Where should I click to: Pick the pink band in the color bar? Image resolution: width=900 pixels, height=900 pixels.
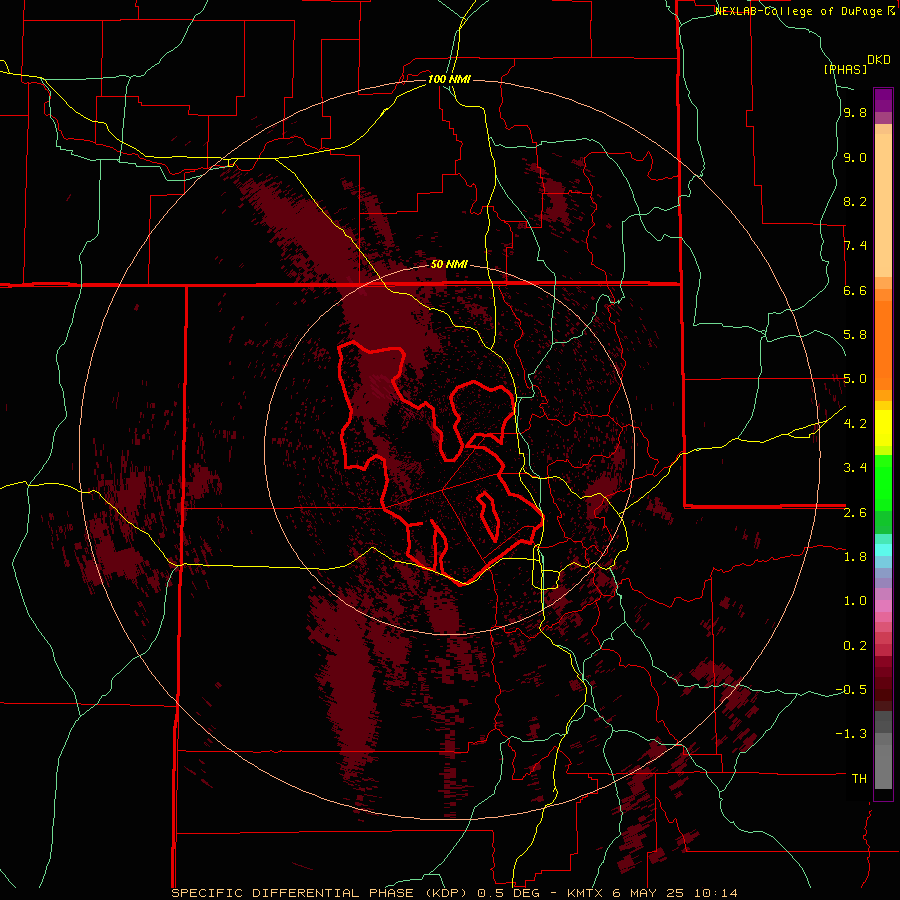tap(883, 606)
